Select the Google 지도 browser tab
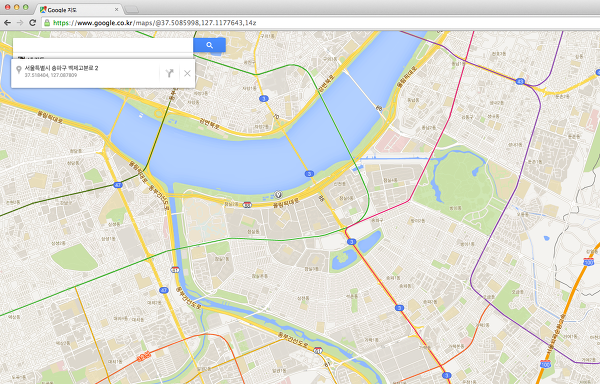The height and width of the screenshot is (384, 600). pos(80,10)
